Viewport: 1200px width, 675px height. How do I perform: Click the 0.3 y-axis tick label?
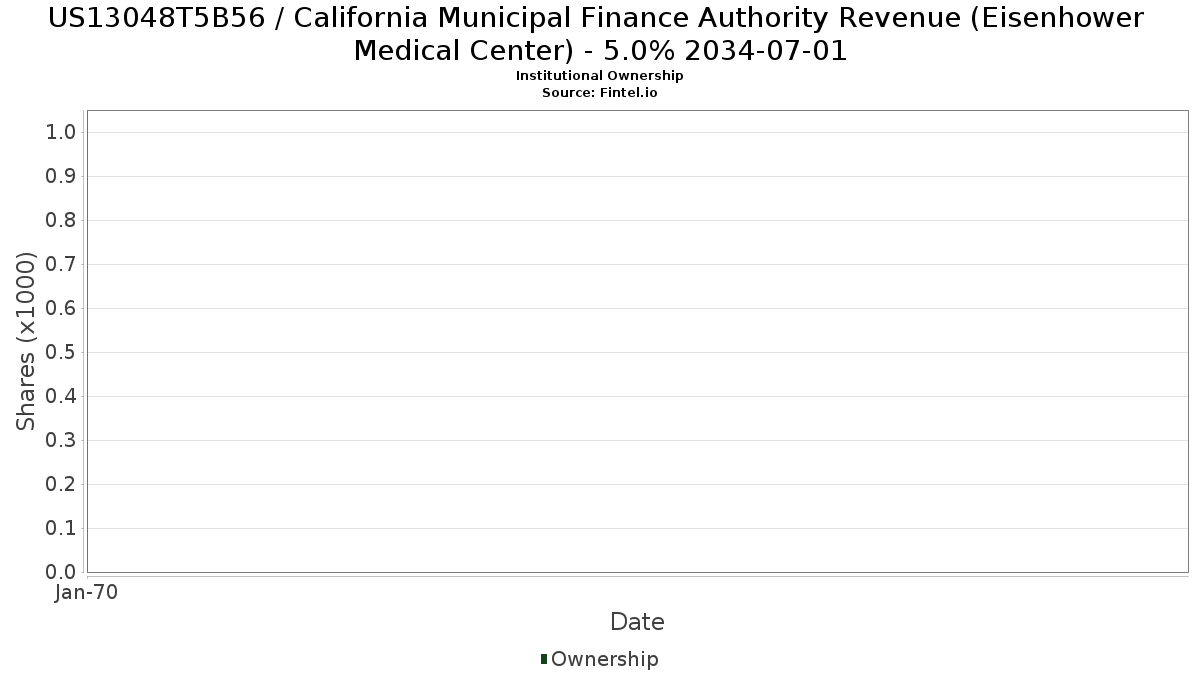(62, 441)
